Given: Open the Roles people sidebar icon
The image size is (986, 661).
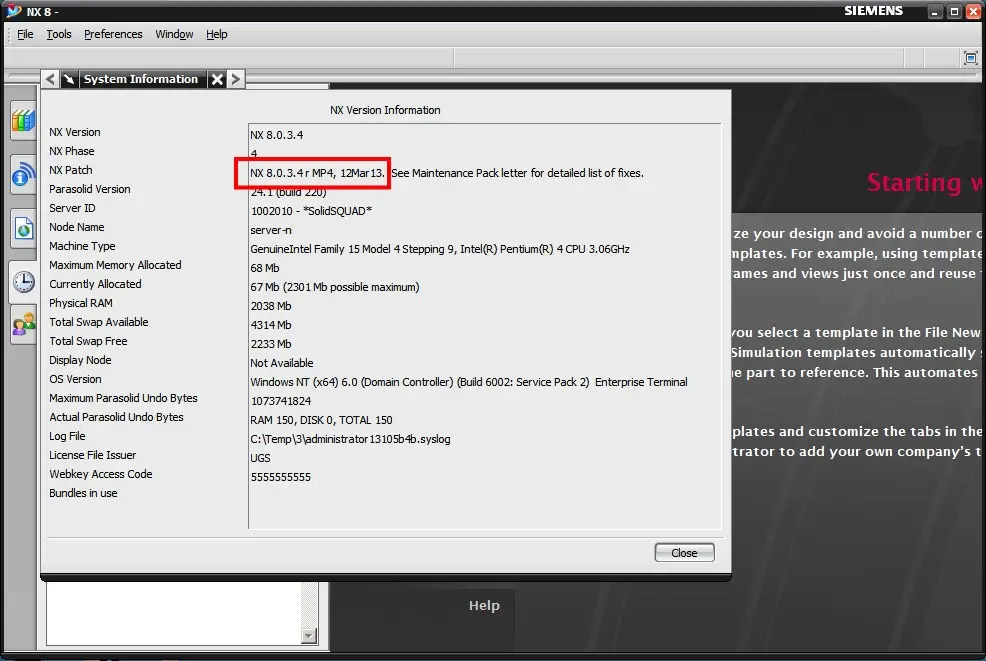Looking at the screenshot, I should pos(23,325).
